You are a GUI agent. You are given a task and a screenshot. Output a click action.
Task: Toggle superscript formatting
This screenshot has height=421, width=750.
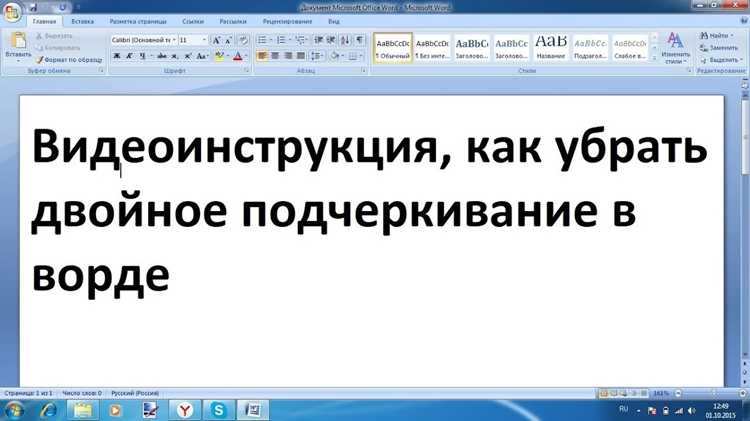tap(188, 56)
